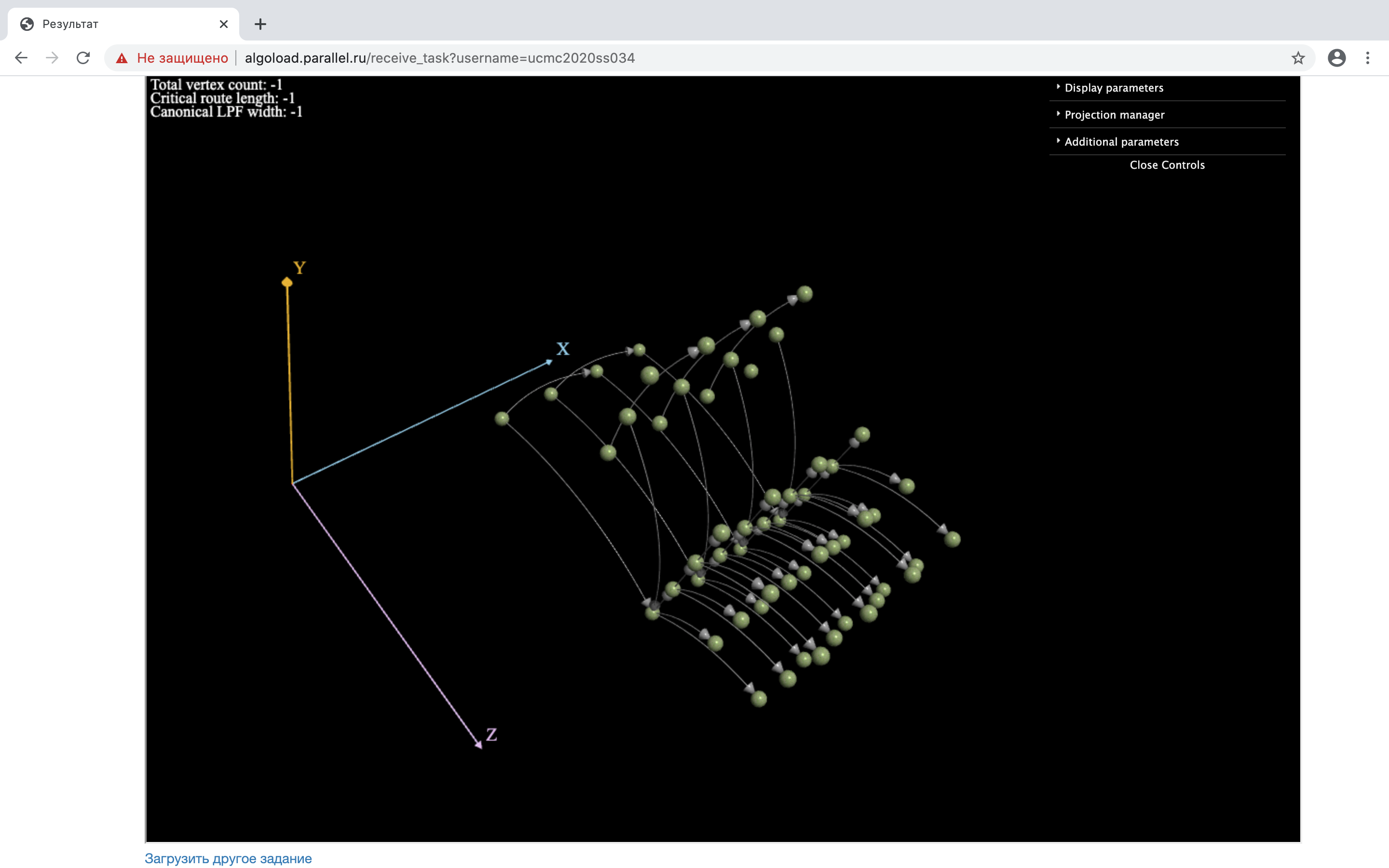Click the globe favicon on the tab
Viewport: 1389px width, 868px height.
(x=27, y=24)
